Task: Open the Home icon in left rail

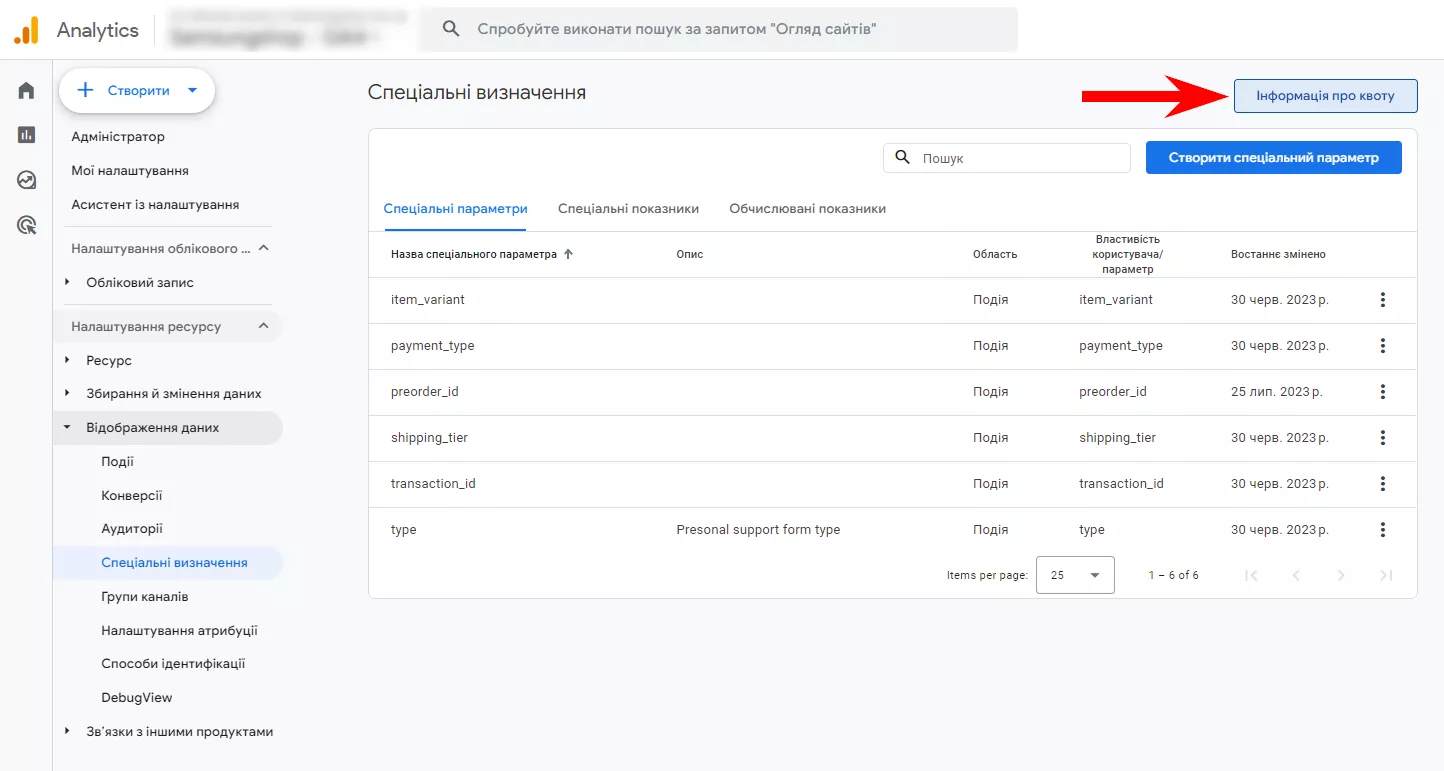Action: coord(27,91)
